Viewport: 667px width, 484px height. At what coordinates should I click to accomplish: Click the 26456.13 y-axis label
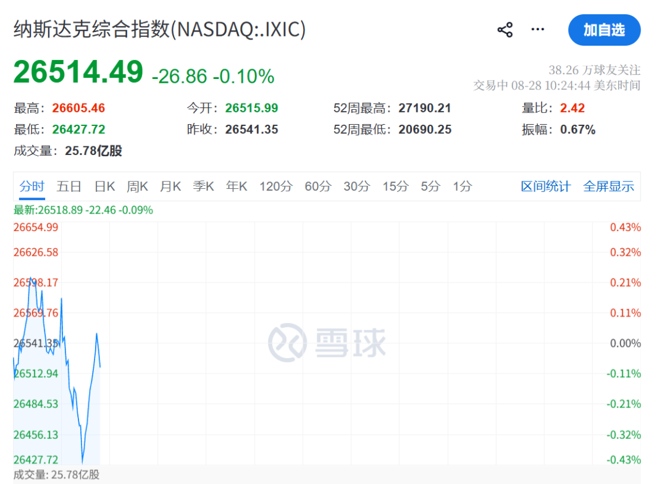coord(36,435)
